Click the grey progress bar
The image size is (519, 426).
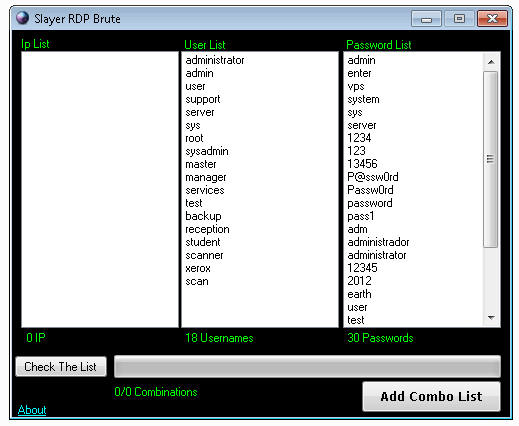[307, 366]
